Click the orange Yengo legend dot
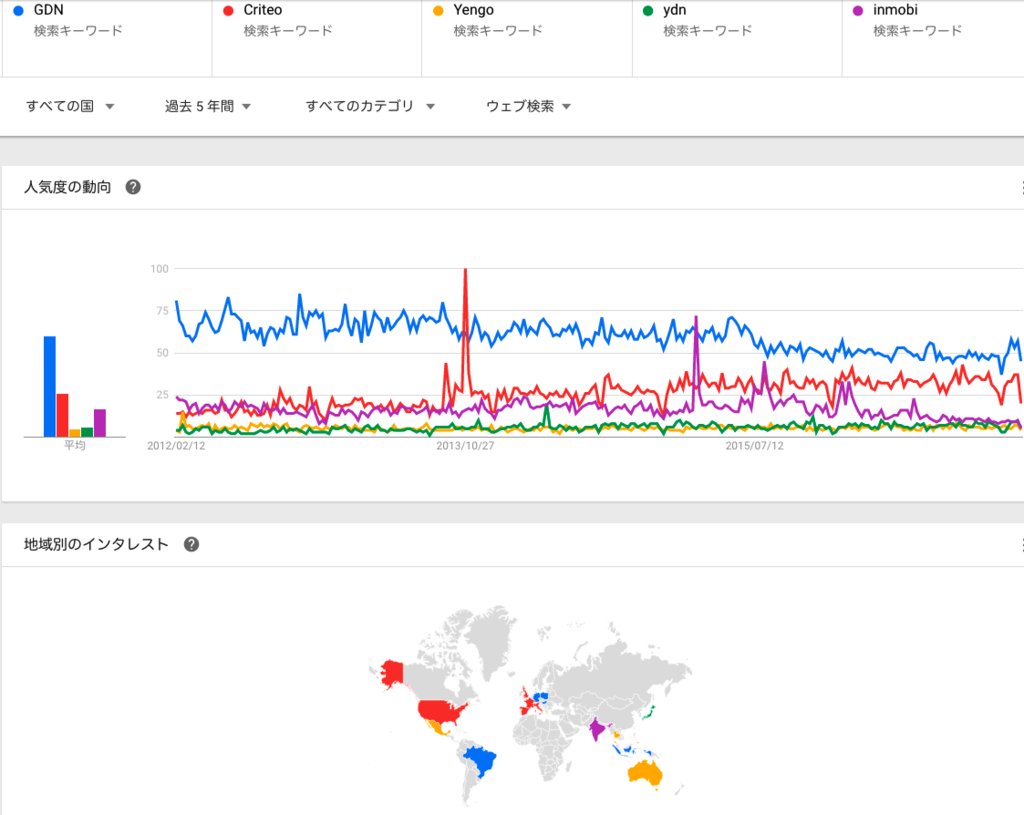The height and width of the screenshot is (815, 1024). pos(438,10)
